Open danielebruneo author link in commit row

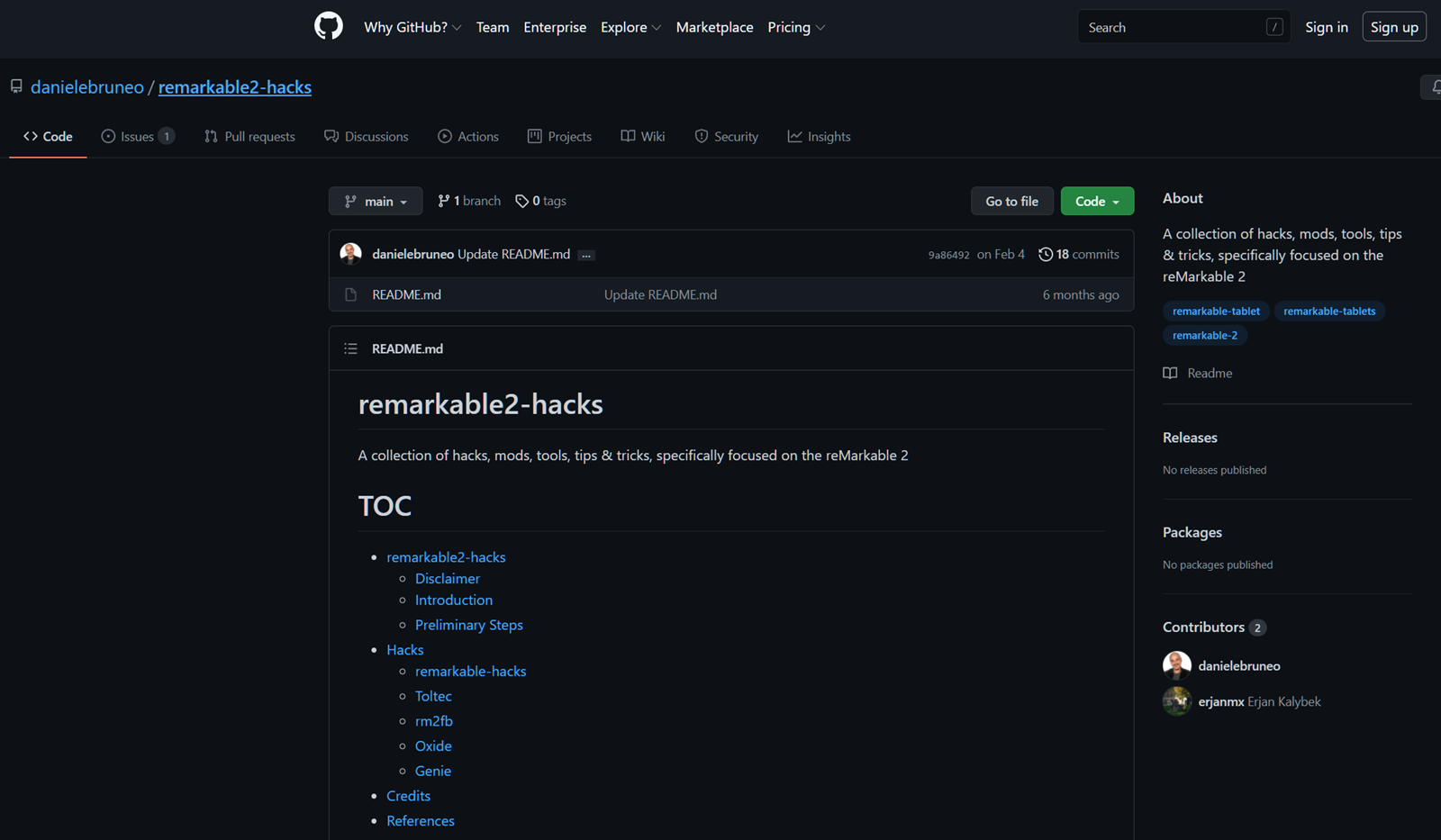pyautogui.click(x=412, y=254)
